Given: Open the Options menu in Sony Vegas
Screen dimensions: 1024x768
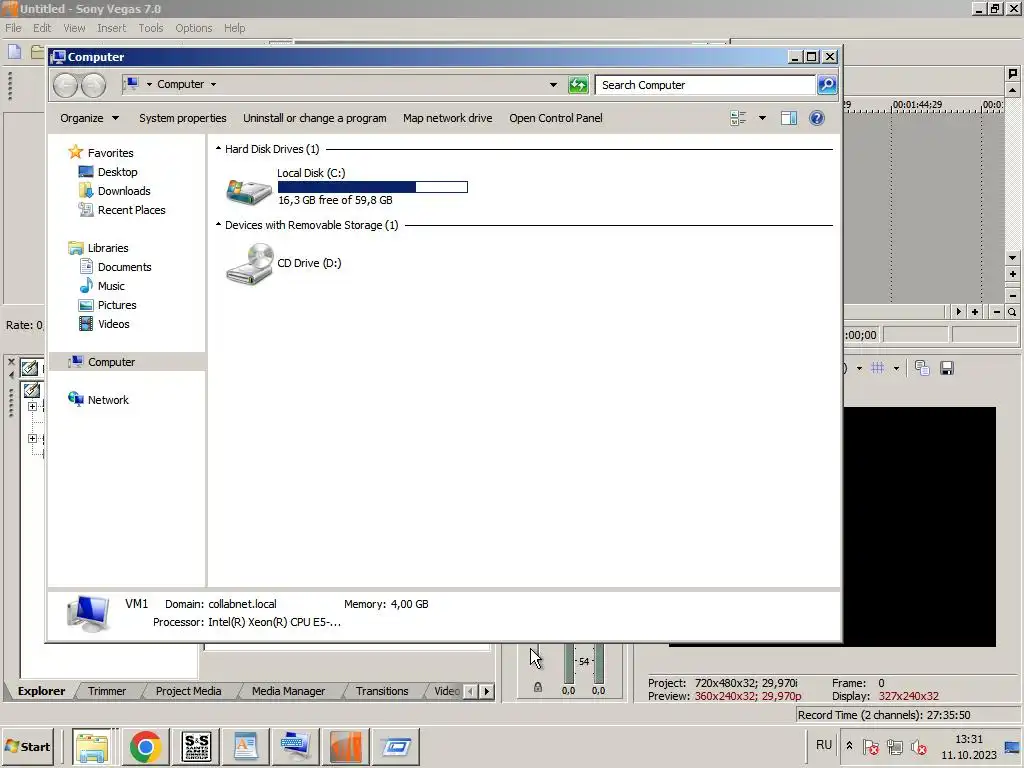Looking at the screenshot, I should 193,28.
